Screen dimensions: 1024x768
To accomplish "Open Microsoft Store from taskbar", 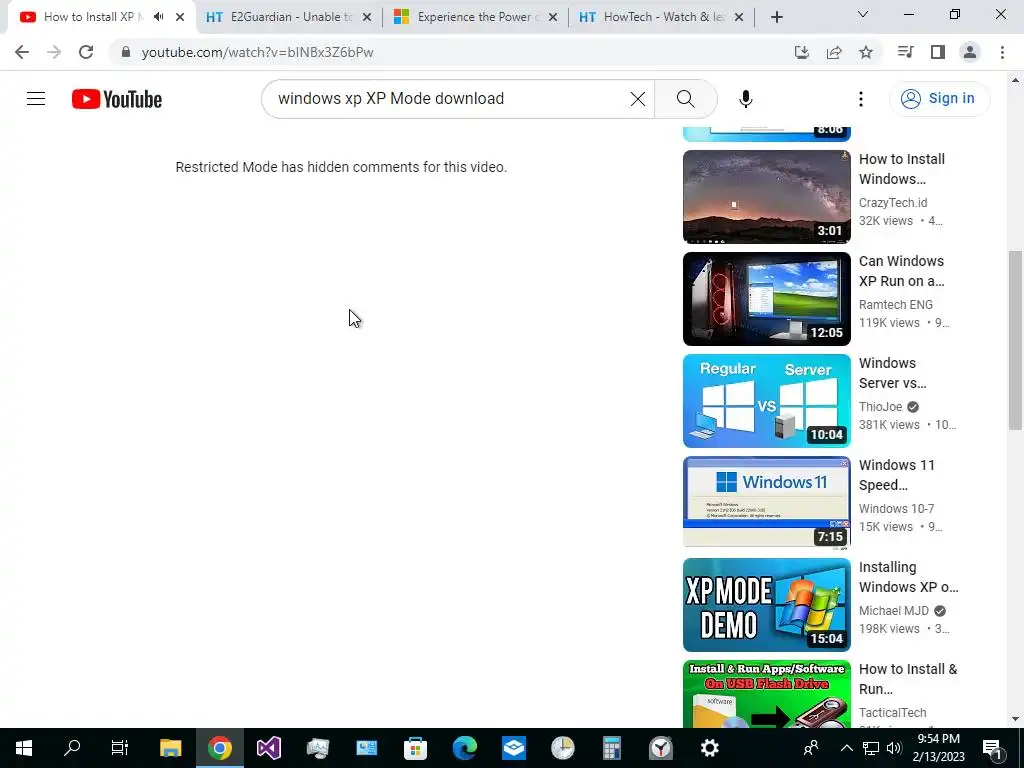I will [415, 748].
